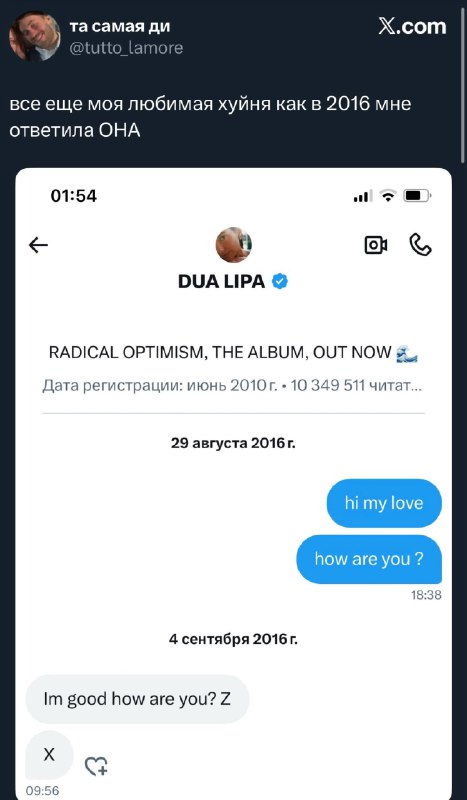The image size is (467, 800).
Task: Click the battery icon in the status bar
Action: [x=417, y=195]
